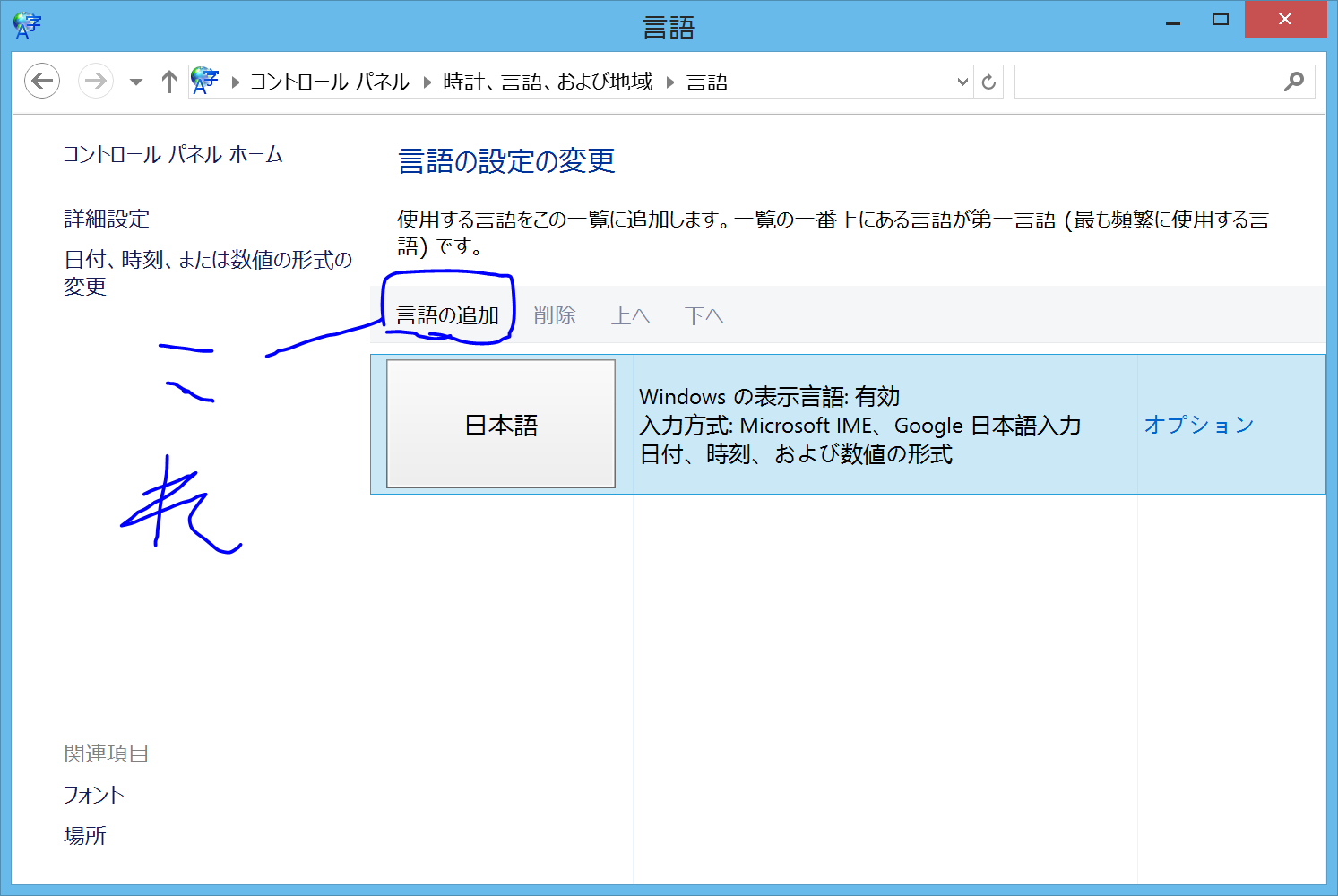The image size is (1338, 896).
Task: Expand root arrow before コントロール パネル breadcrumb
Action: pyautogui.click(x=236, y=82)
